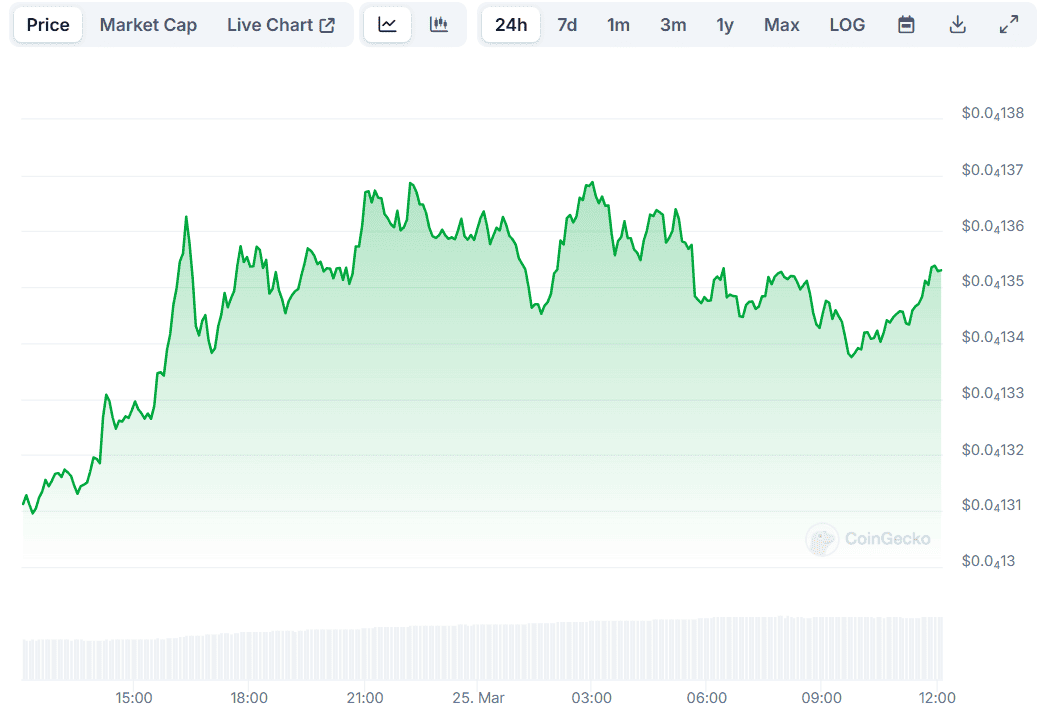Click the volume bars area under the chart
Image resolution: width=1040 pixels, height=716 pixels.
point(482,648)
